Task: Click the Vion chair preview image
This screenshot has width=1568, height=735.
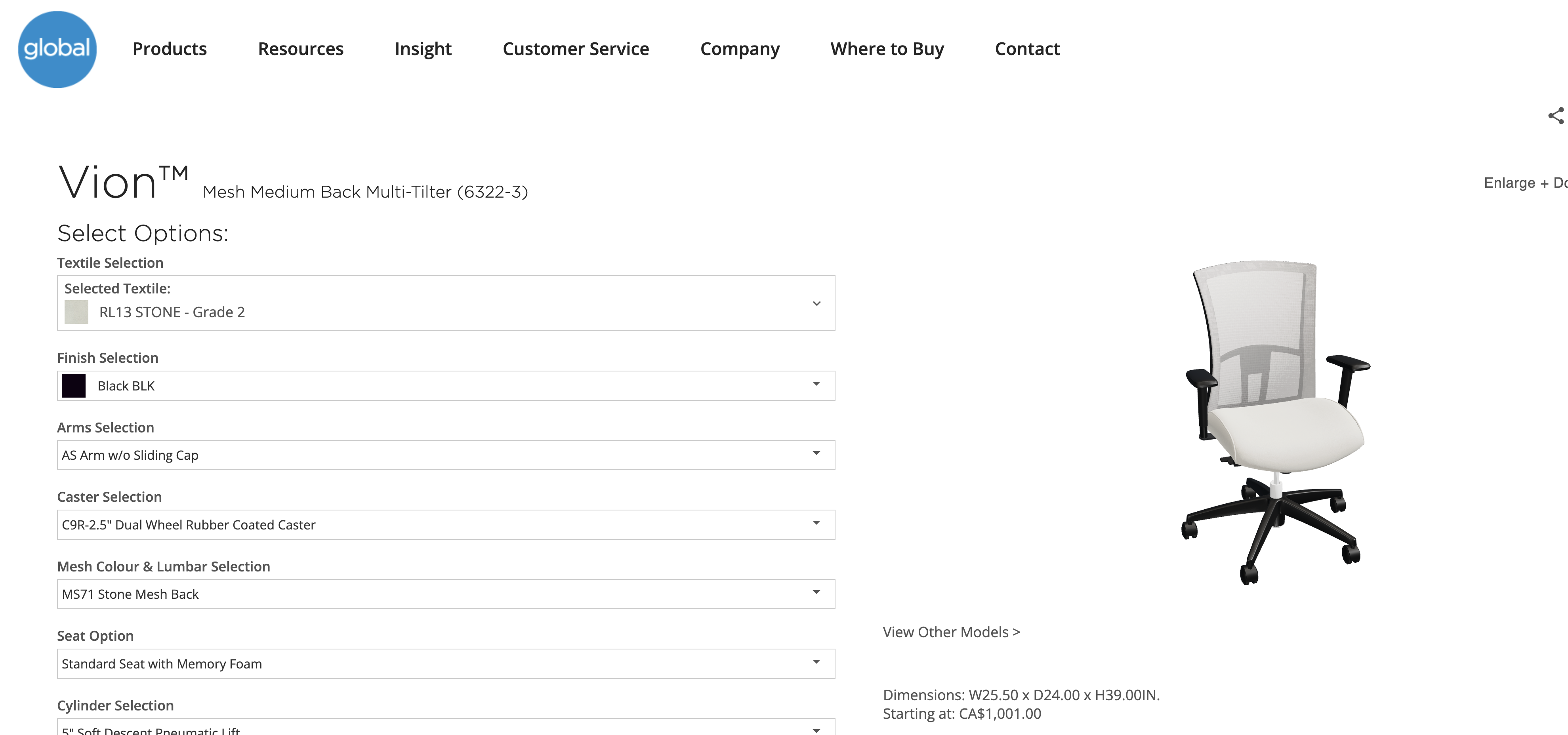Action: (1275, 423)
